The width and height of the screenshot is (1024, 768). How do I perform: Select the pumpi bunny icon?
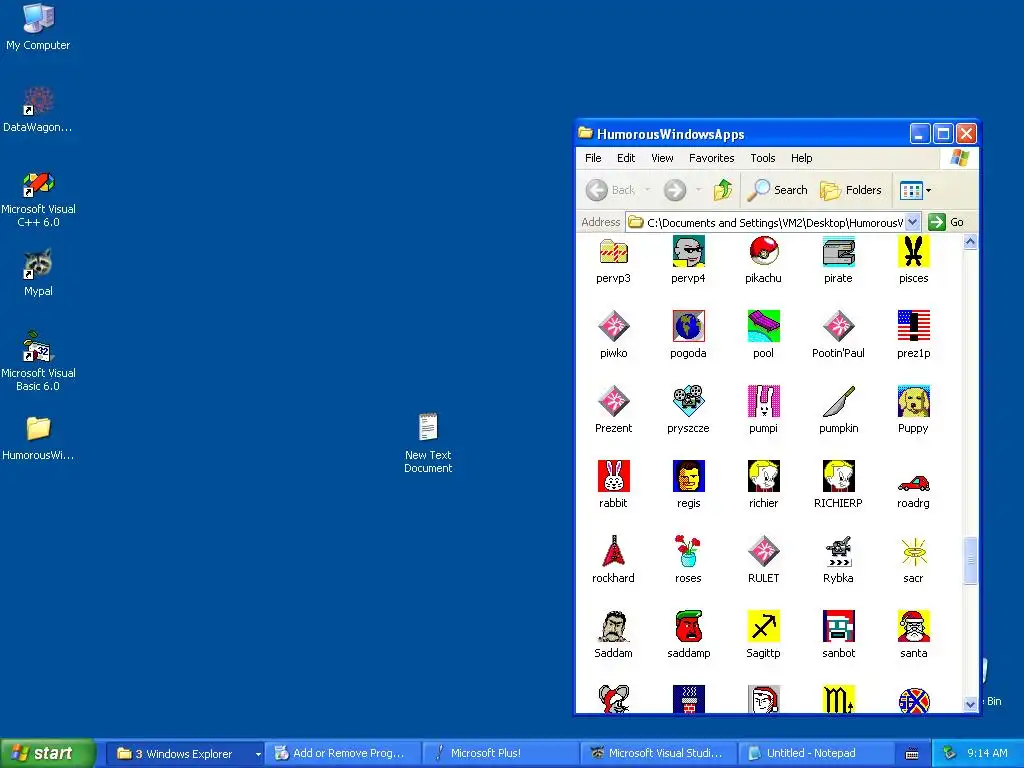coord(763,401)
